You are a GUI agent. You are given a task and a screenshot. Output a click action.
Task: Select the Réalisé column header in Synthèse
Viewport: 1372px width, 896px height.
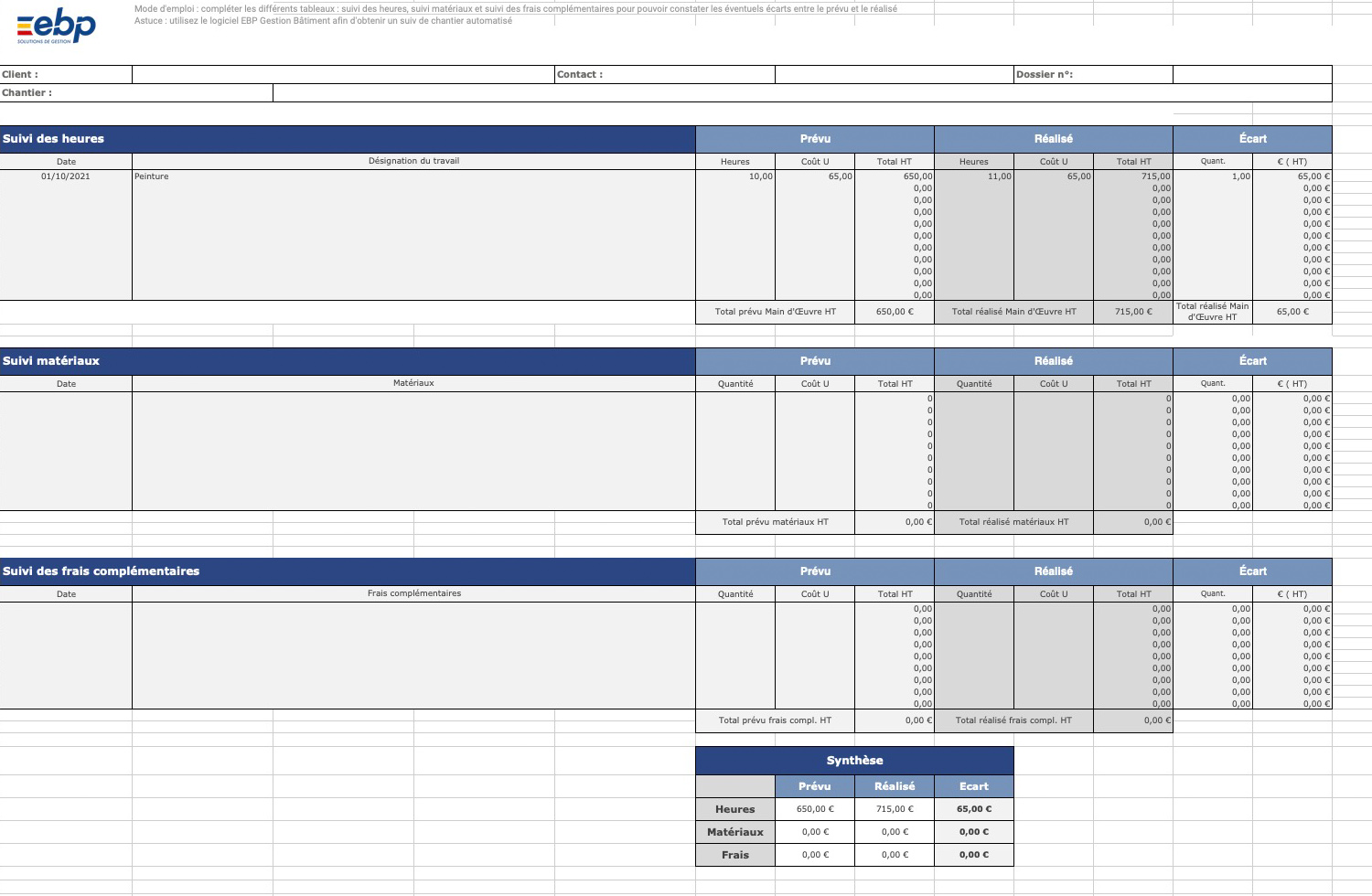(x=895, y=786)
